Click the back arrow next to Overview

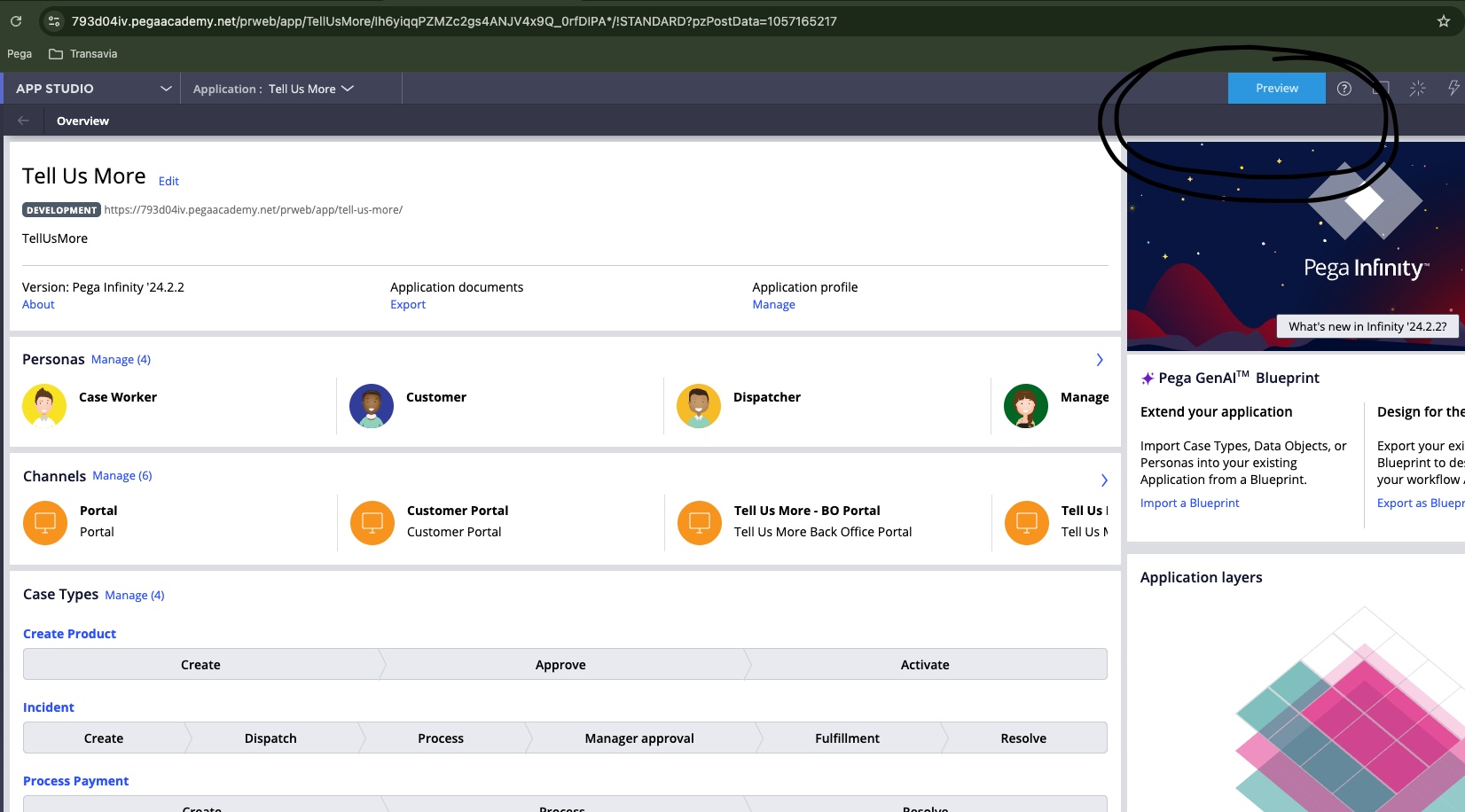click(23, 121)
